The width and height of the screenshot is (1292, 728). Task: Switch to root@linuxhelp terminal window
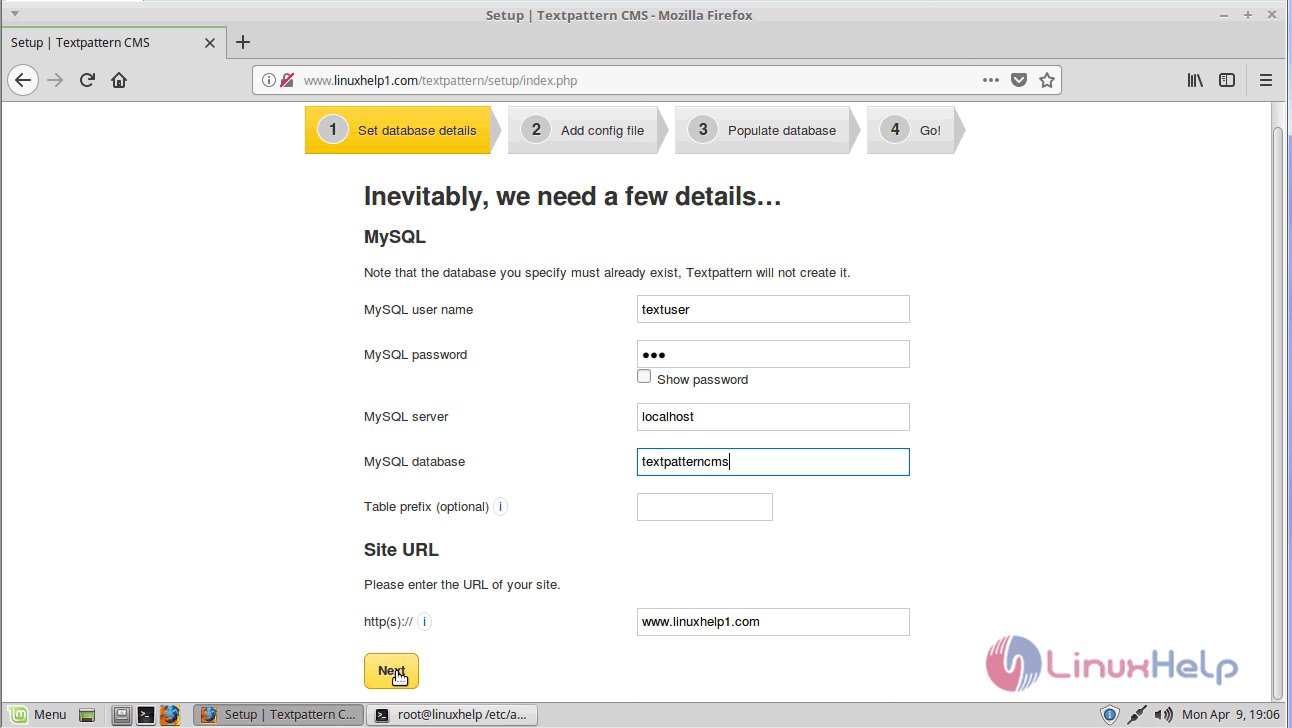[453, 714]
